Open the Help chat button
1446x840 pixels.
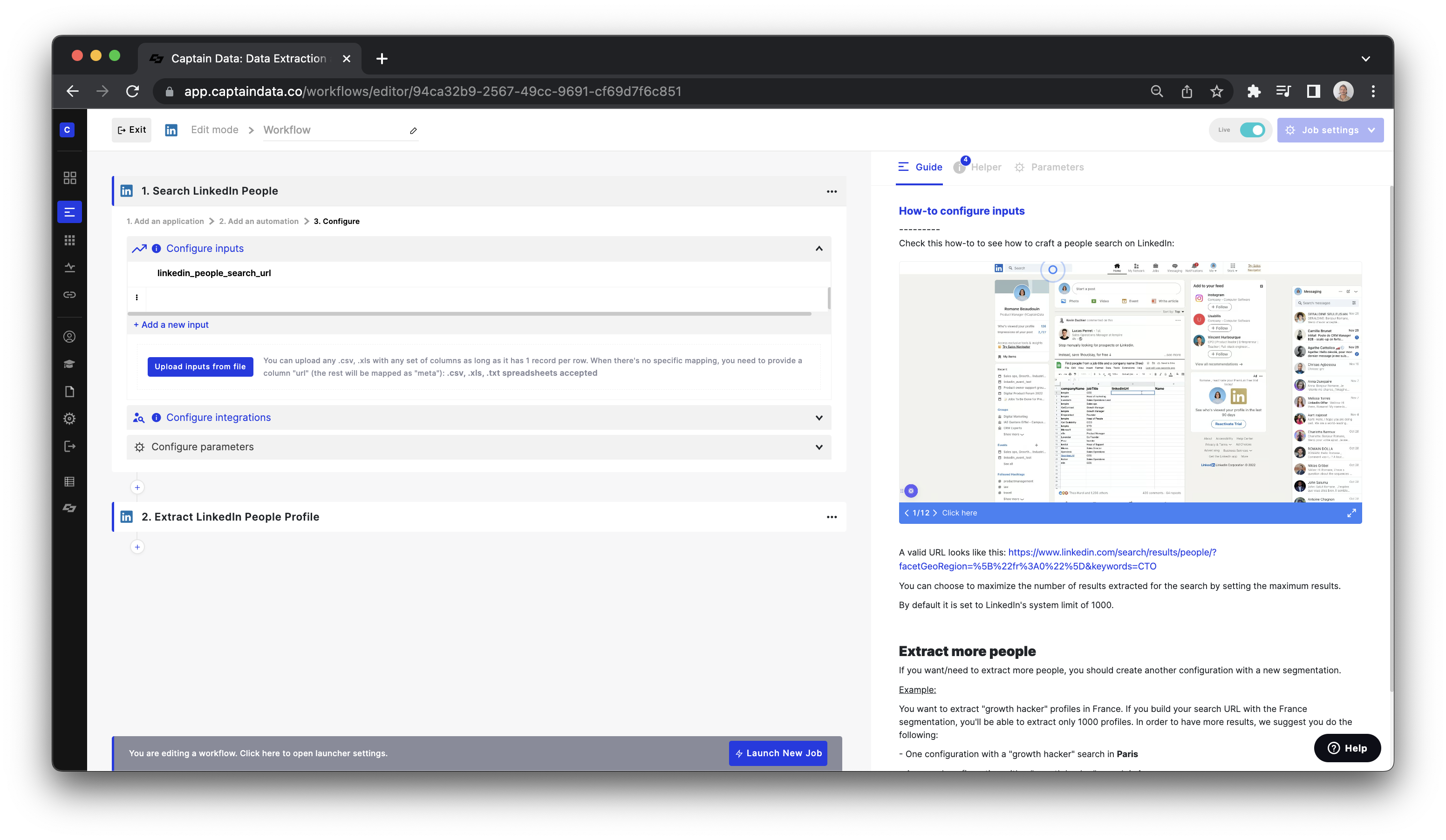pyautogui.click(x=1347, y=748)
